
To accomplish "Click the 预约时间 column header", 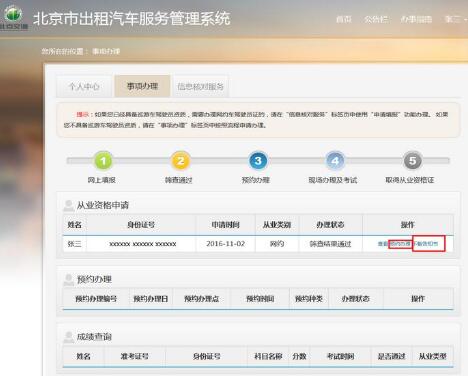I will click(x=260, y=299).
